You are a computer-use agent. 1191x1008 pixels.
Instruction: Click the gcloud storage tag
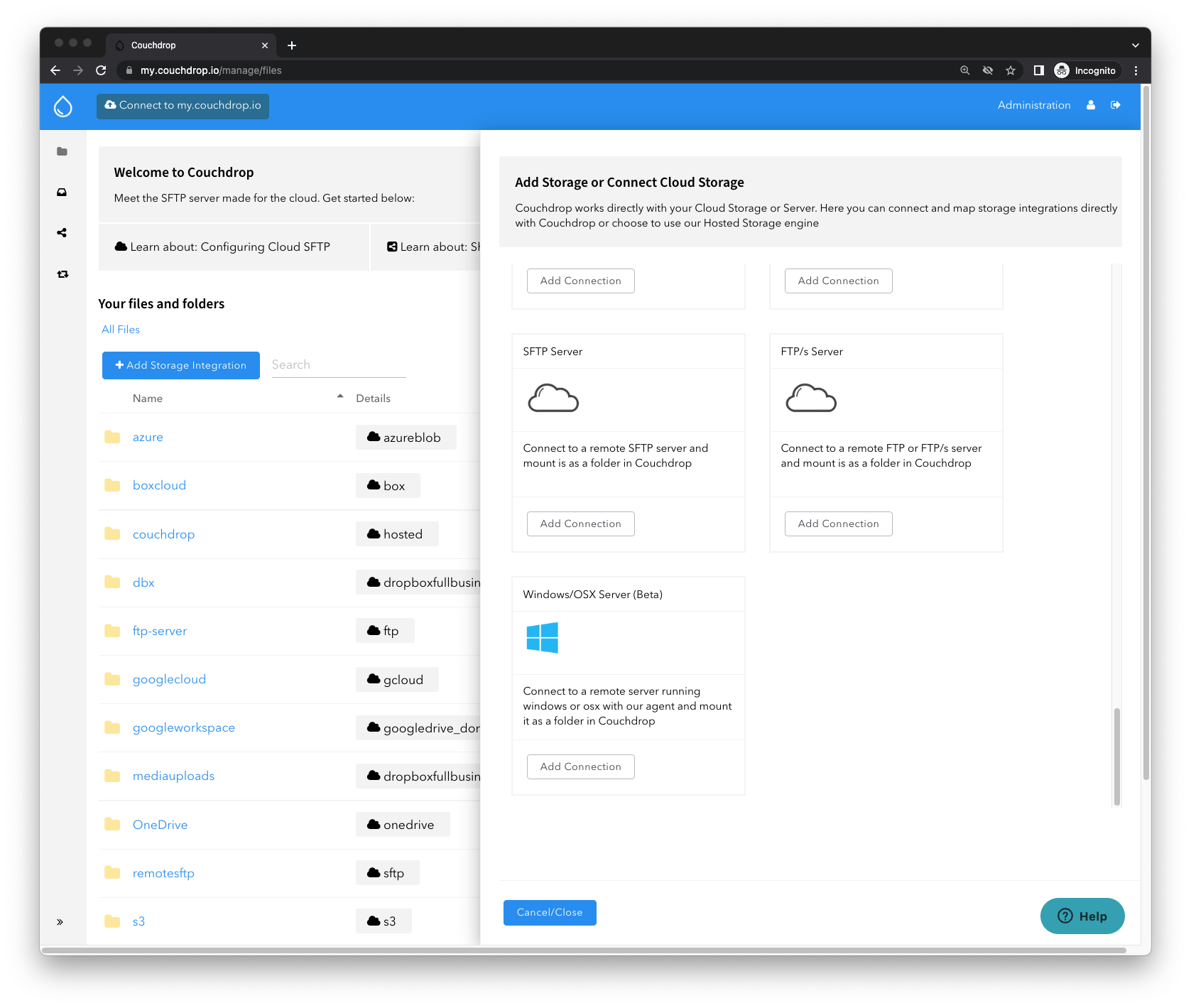(x=397, y=680)
